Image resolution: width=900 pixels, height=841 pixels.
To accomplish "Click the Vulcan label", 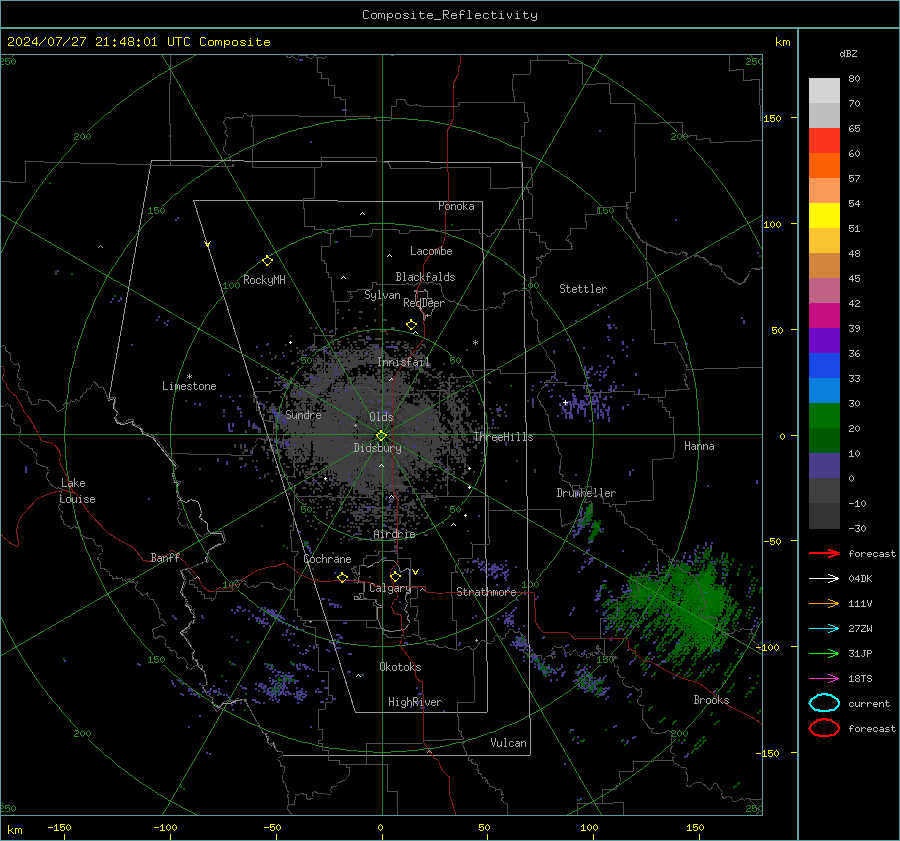I will point(509,743).
